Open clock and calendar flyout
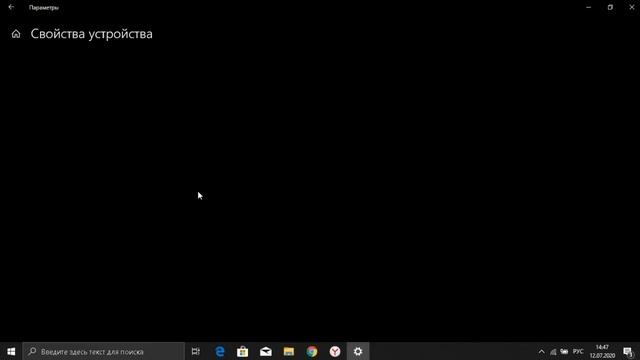This screenshot has height=360, width=640. click(602, 351)
